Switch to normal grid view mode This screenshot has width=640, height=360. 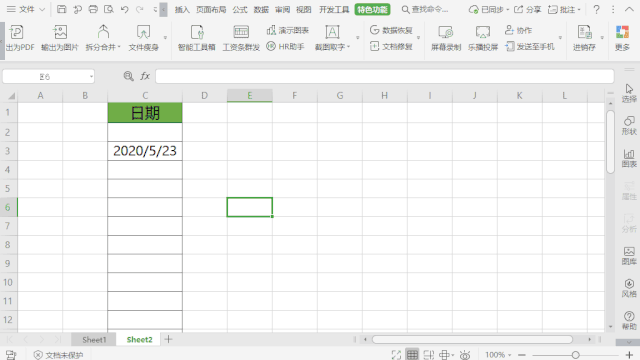tap(412, 355)
